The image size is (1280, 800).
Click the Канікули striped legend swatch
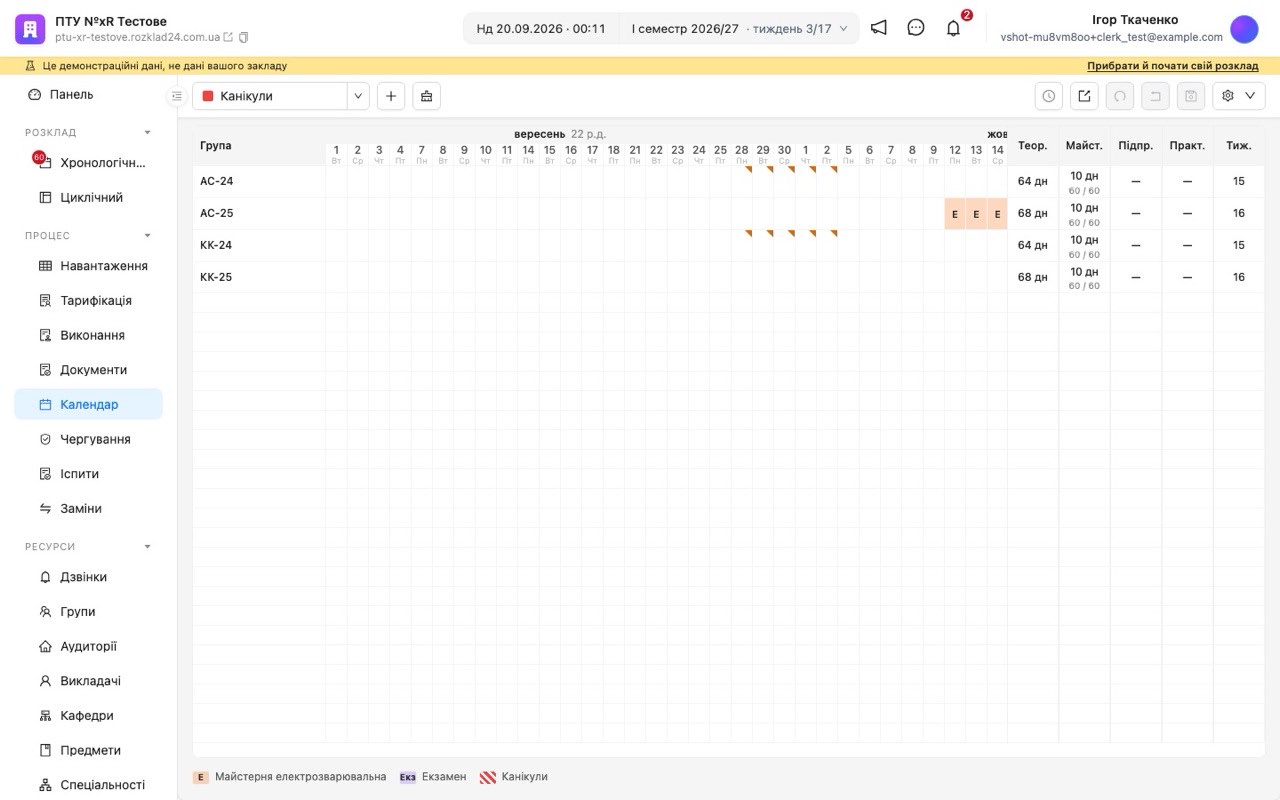coord(488,777)
